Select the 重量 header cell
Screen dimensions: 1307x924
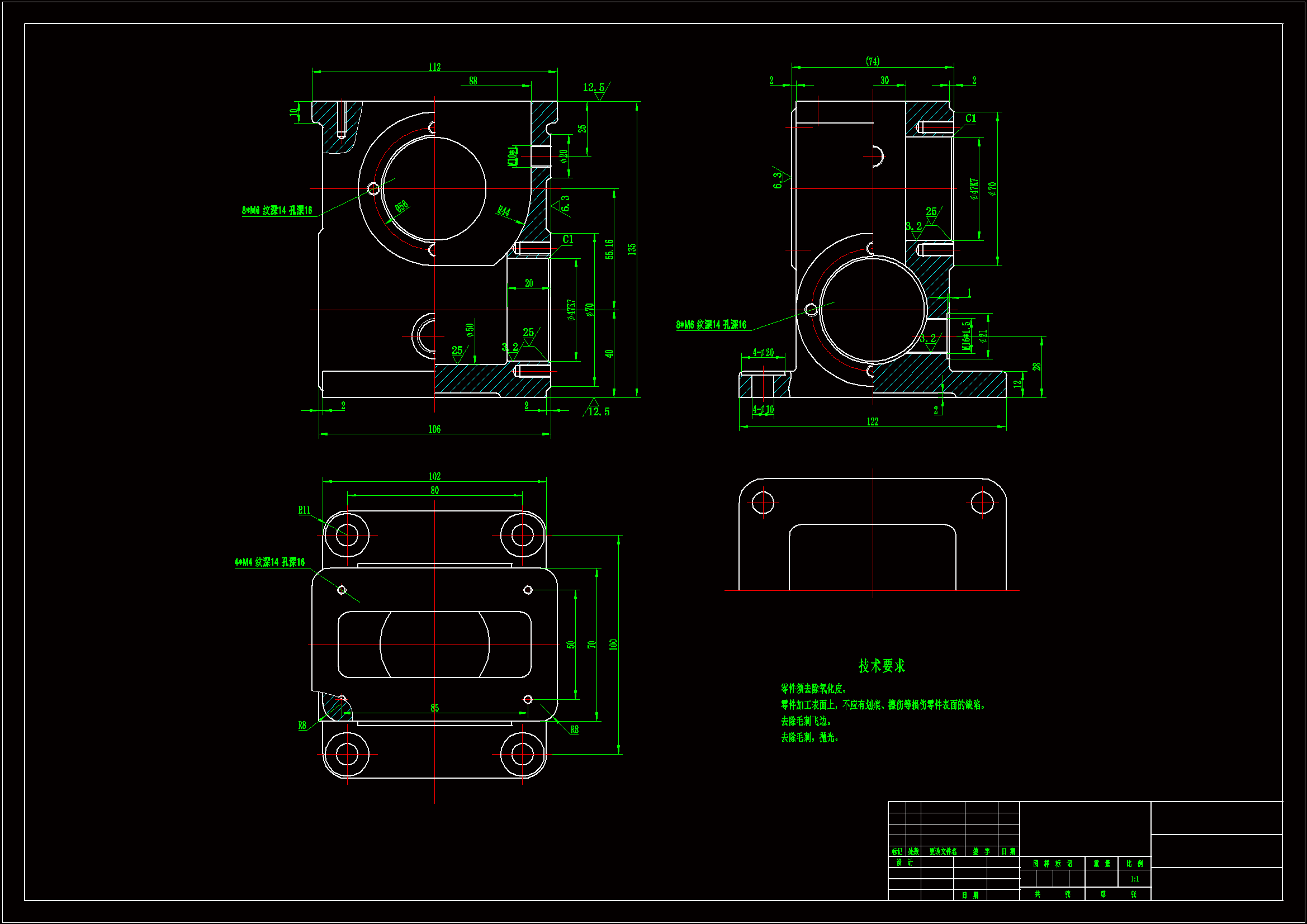click(x=1101, y=864)
